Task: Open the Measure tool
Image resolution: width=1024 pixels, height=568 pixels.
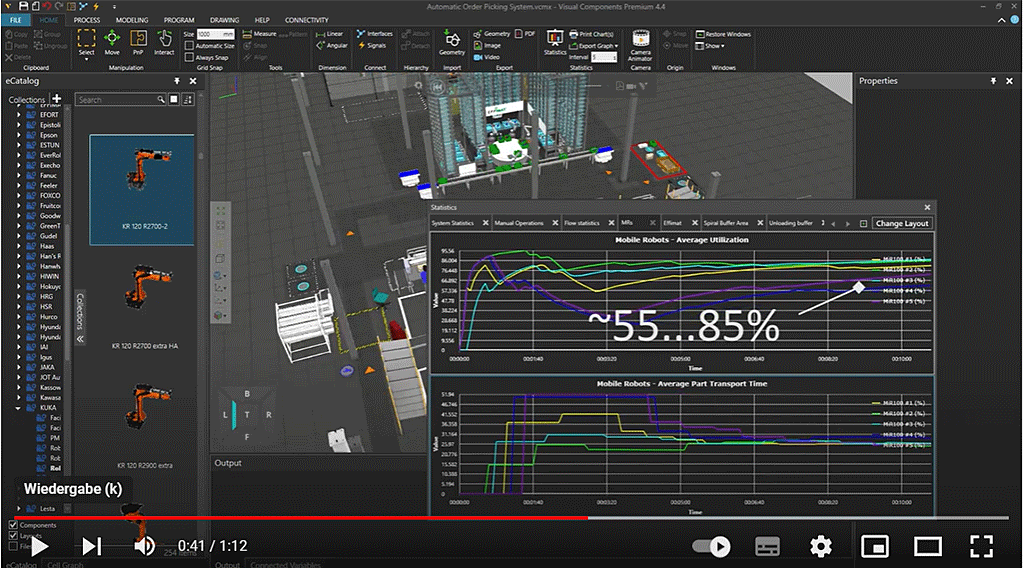Action: [x=259, y=34]
